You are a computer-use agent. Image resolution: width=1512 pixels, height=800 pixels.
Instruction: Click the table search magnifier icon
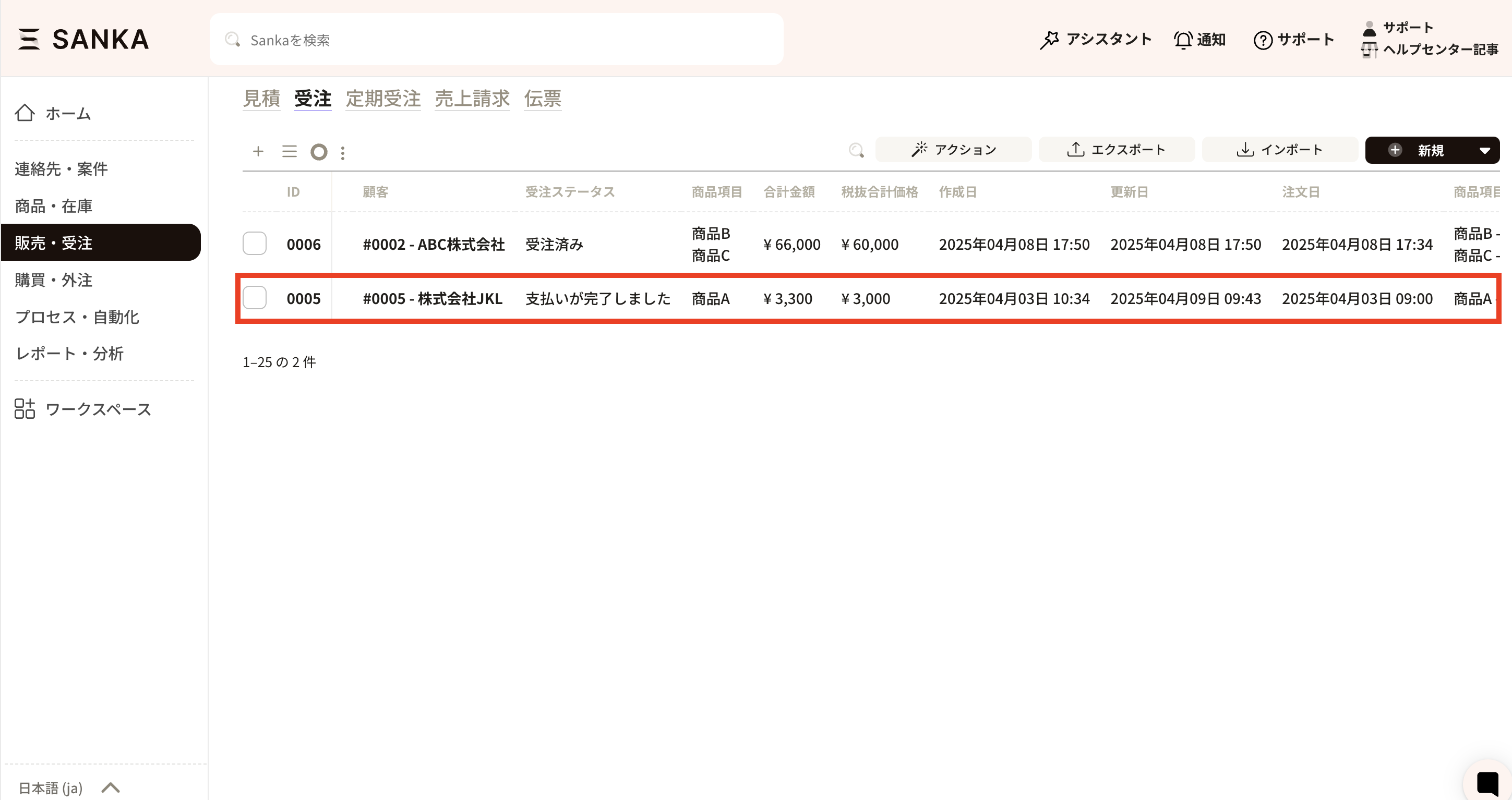click(x=856, y=150)
